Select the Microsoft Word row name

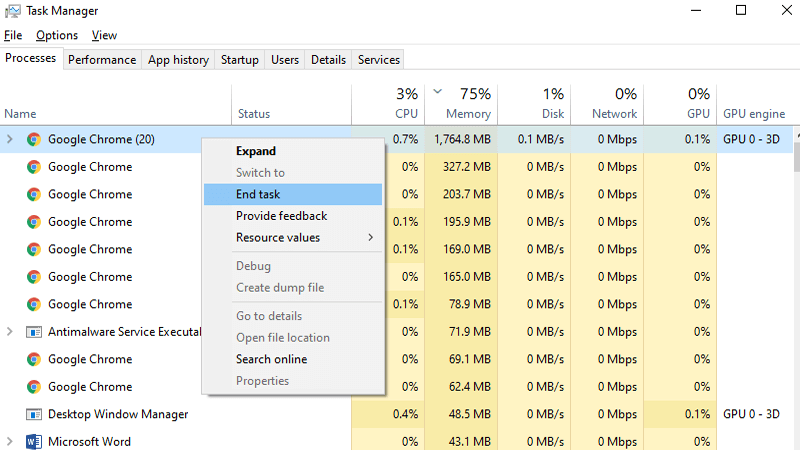click(x=89, y=442)
